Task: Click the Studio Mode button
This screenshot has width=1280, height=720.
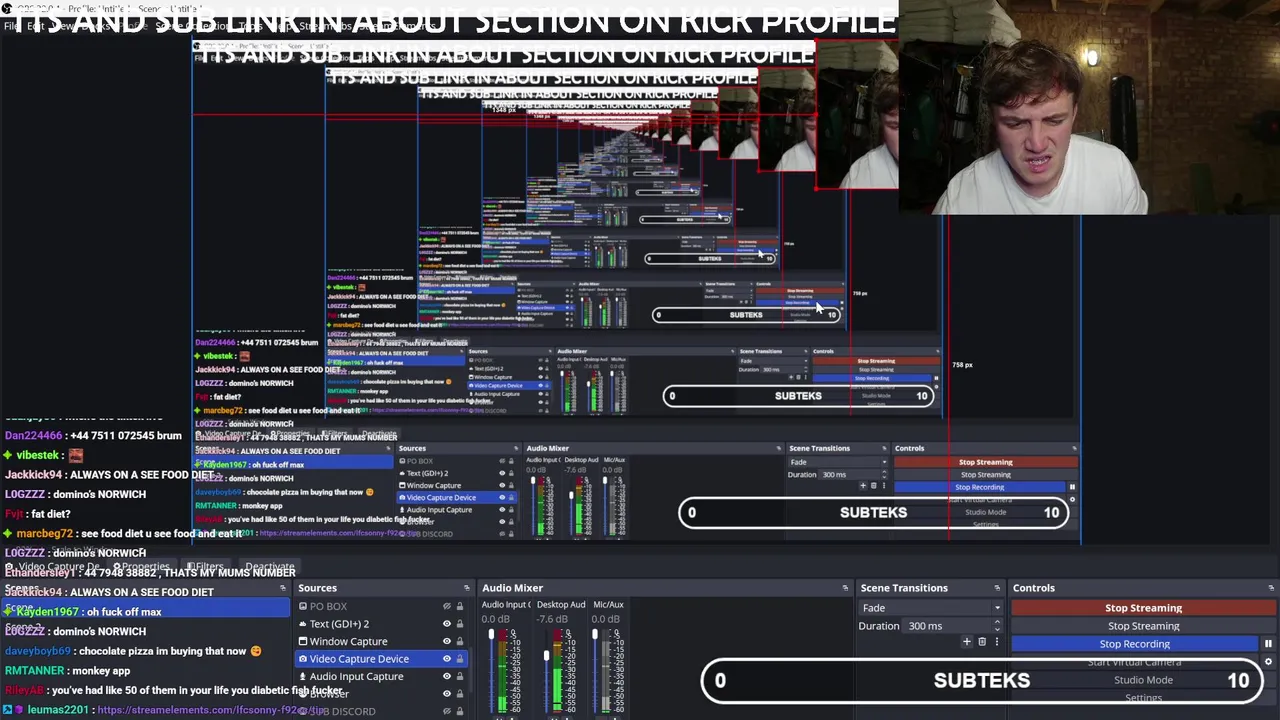Action: (1143, 680)
